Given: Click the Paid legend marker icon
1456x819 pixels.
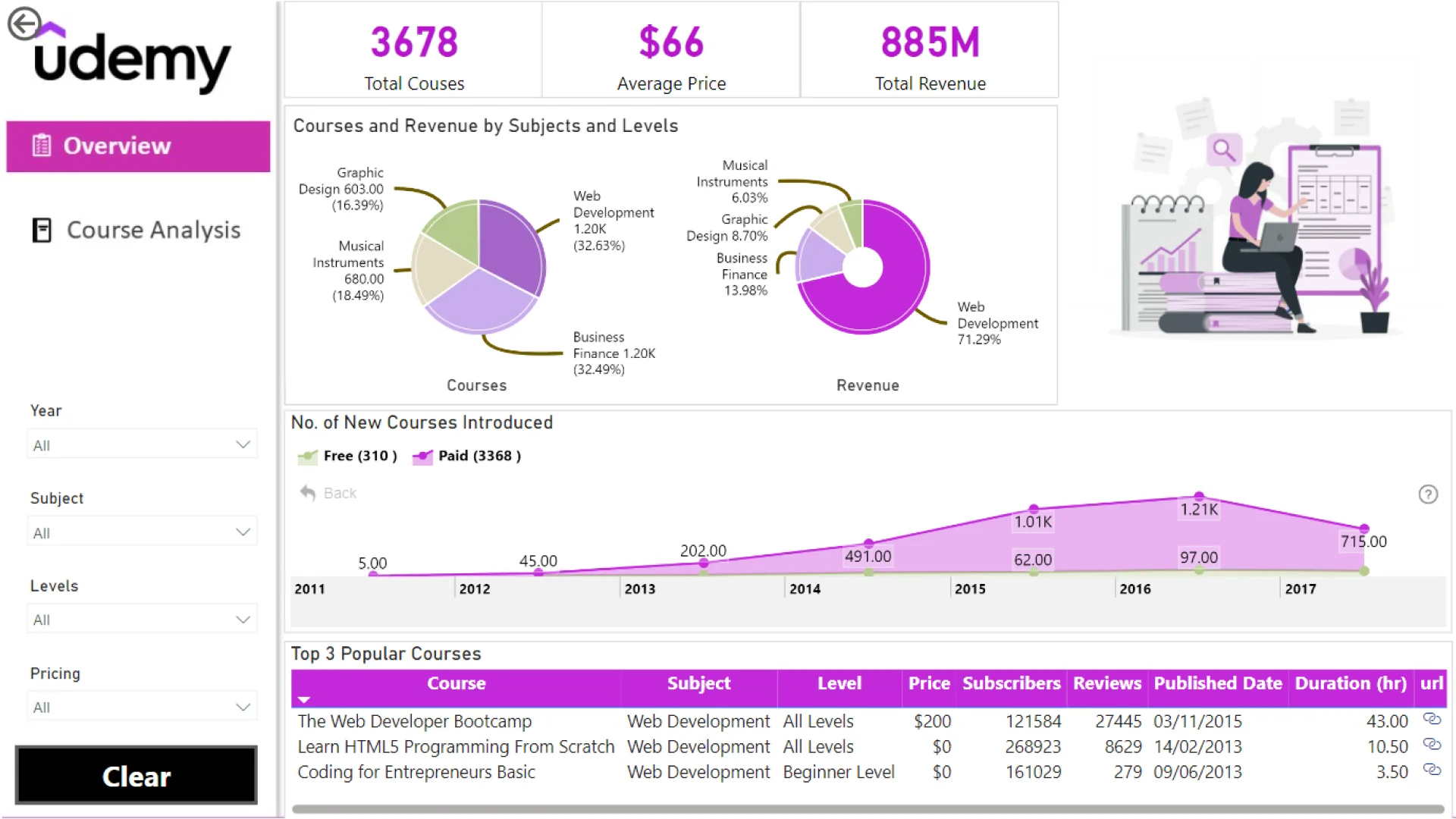Looking at the screenshot, I should click(x=422, y=456).
